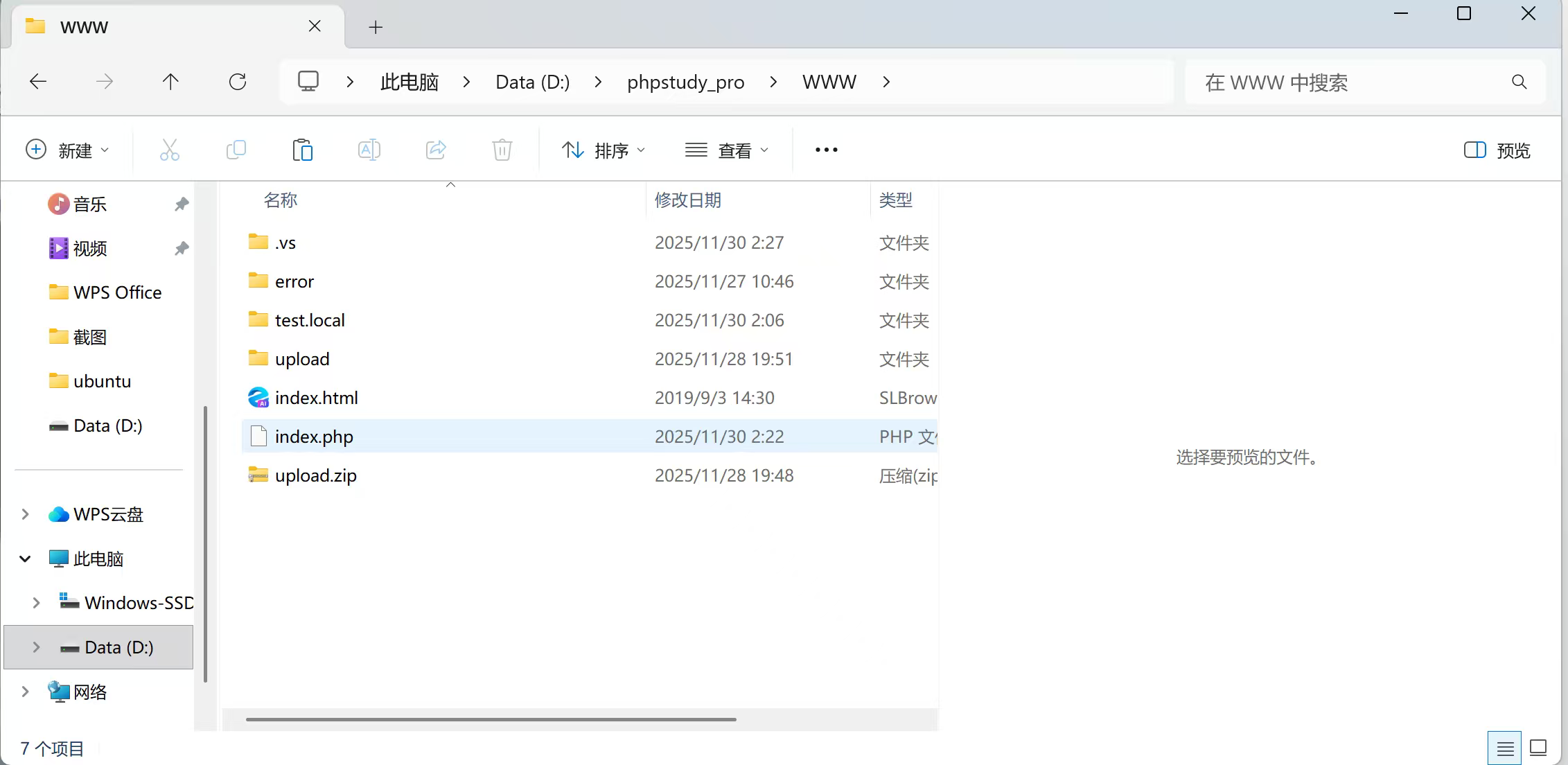
Task: Switch to large thumbnails view in status bar
Action: (1538, 748)
